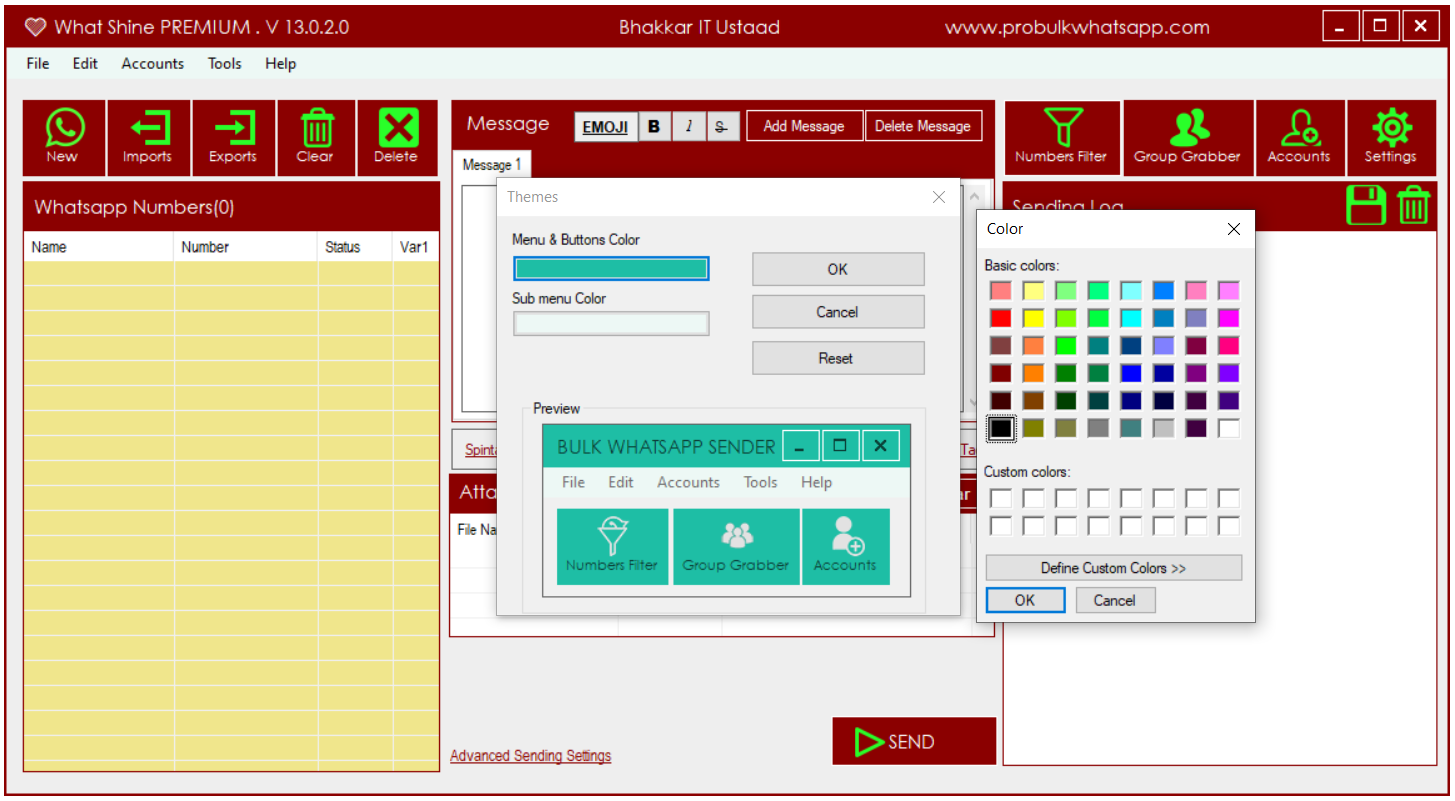Image resolution: width=1455 pixels, height=801 pixels.
Task: Toggle bold formatting for the message
Action: click(x=654, y=126)
